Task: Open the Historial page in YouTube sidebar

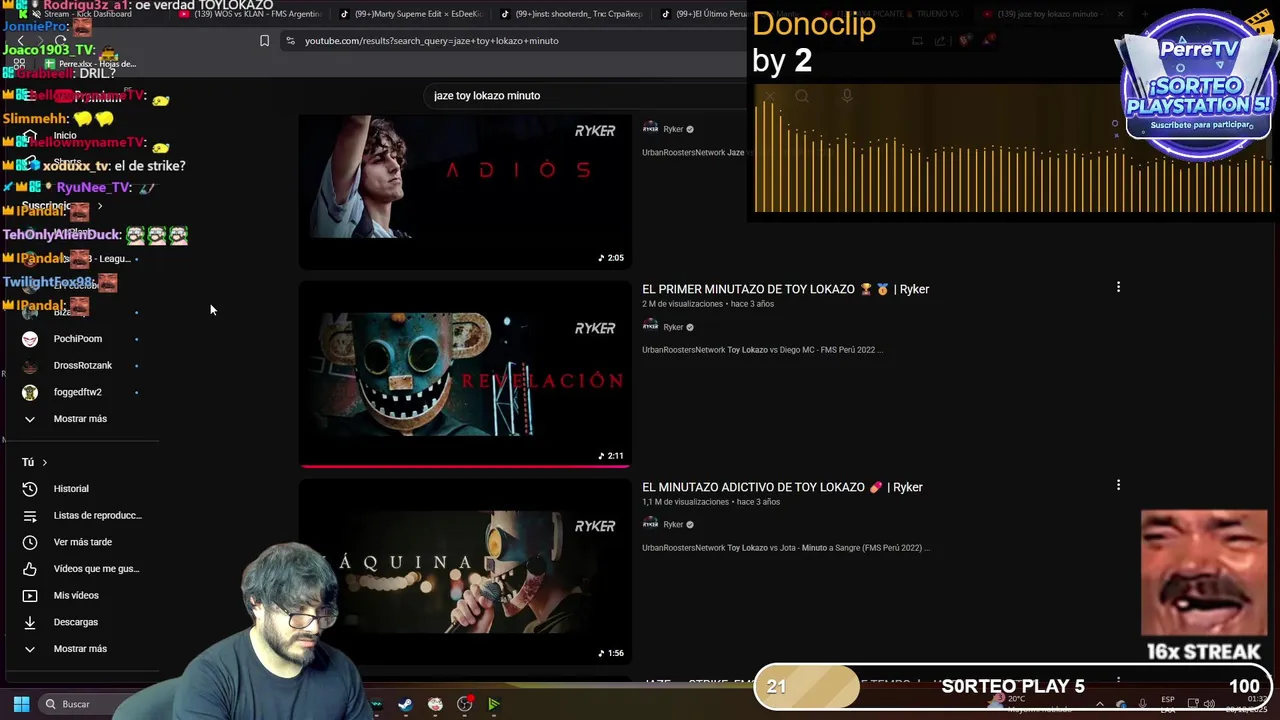Action: [x=70, y=488]
